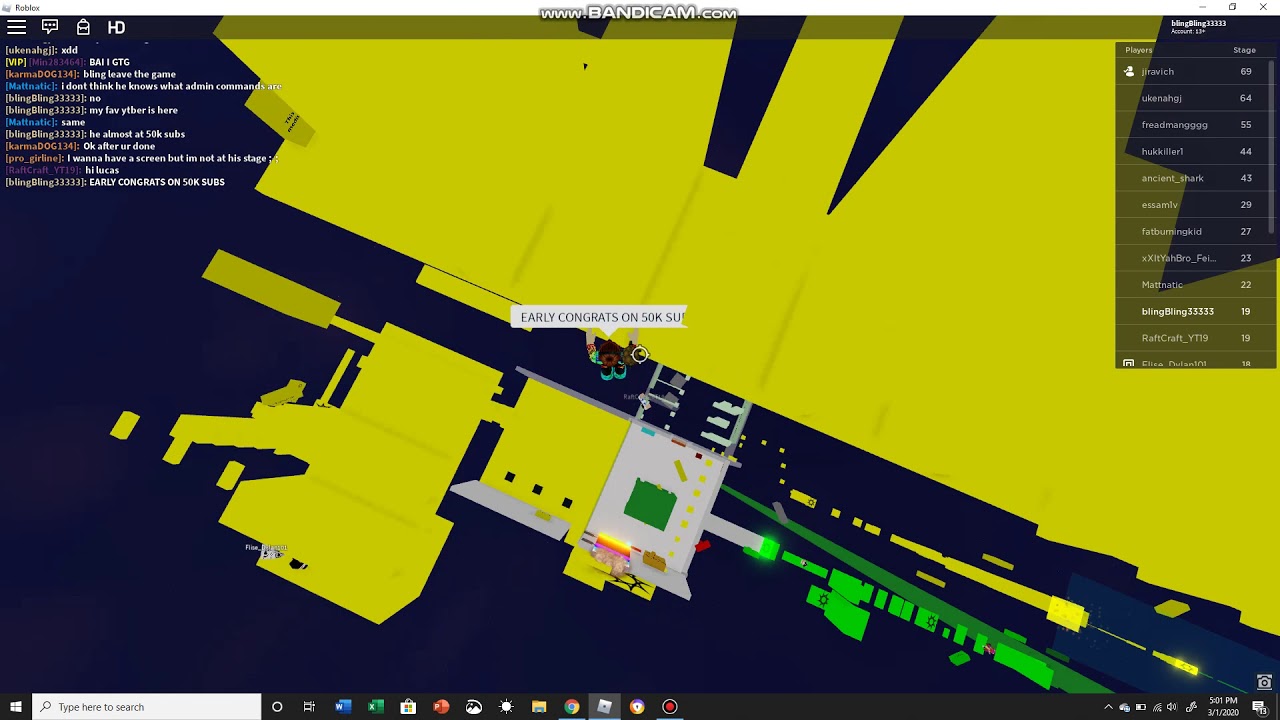Image resolution: width=1280 pixels, height=720 pixels.
Task: Open Wi-Fi network tray icon
Action: (1156, 707)
